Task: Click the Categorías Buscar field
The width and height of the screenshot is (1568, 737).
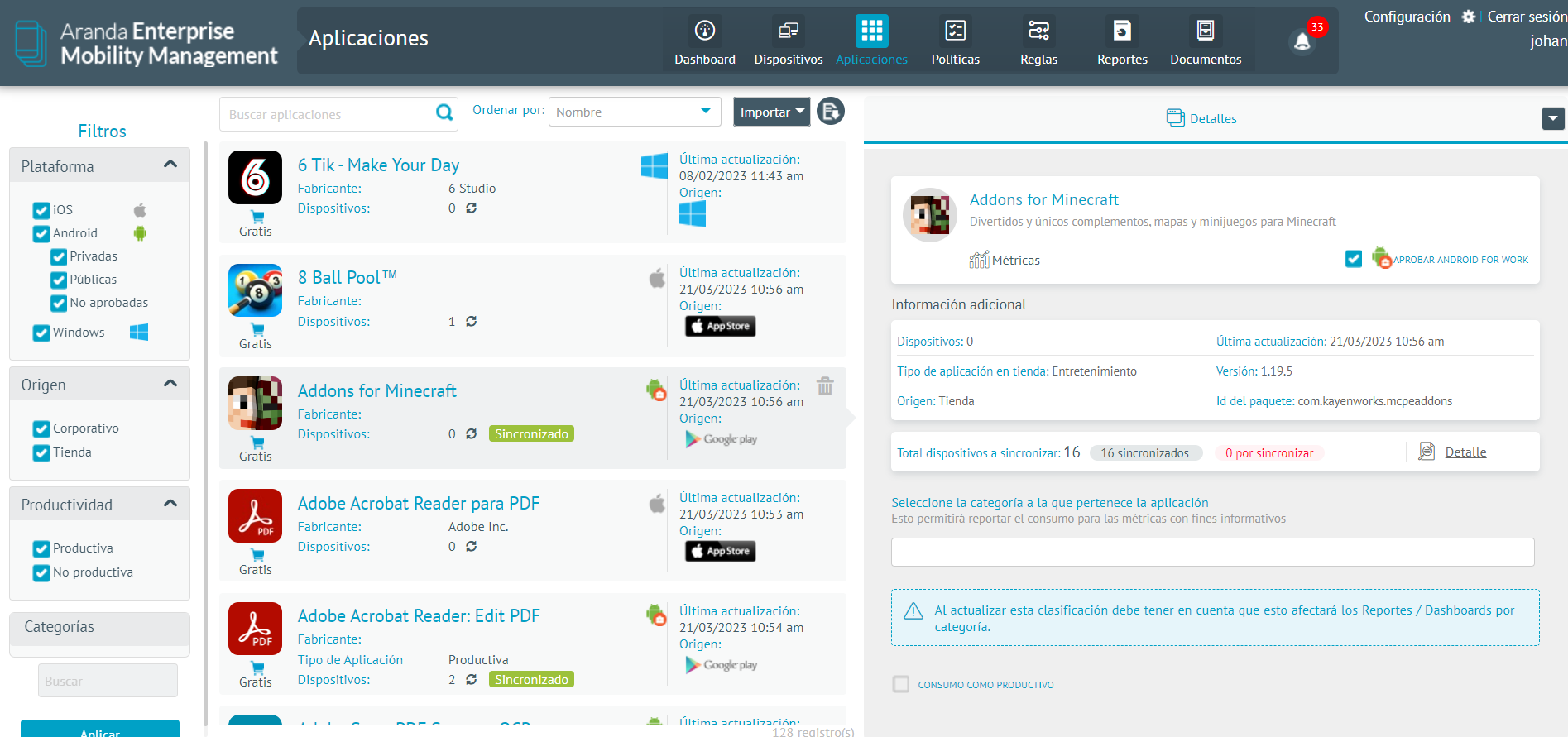Action: pyautogui.click(x=108, y=681)
